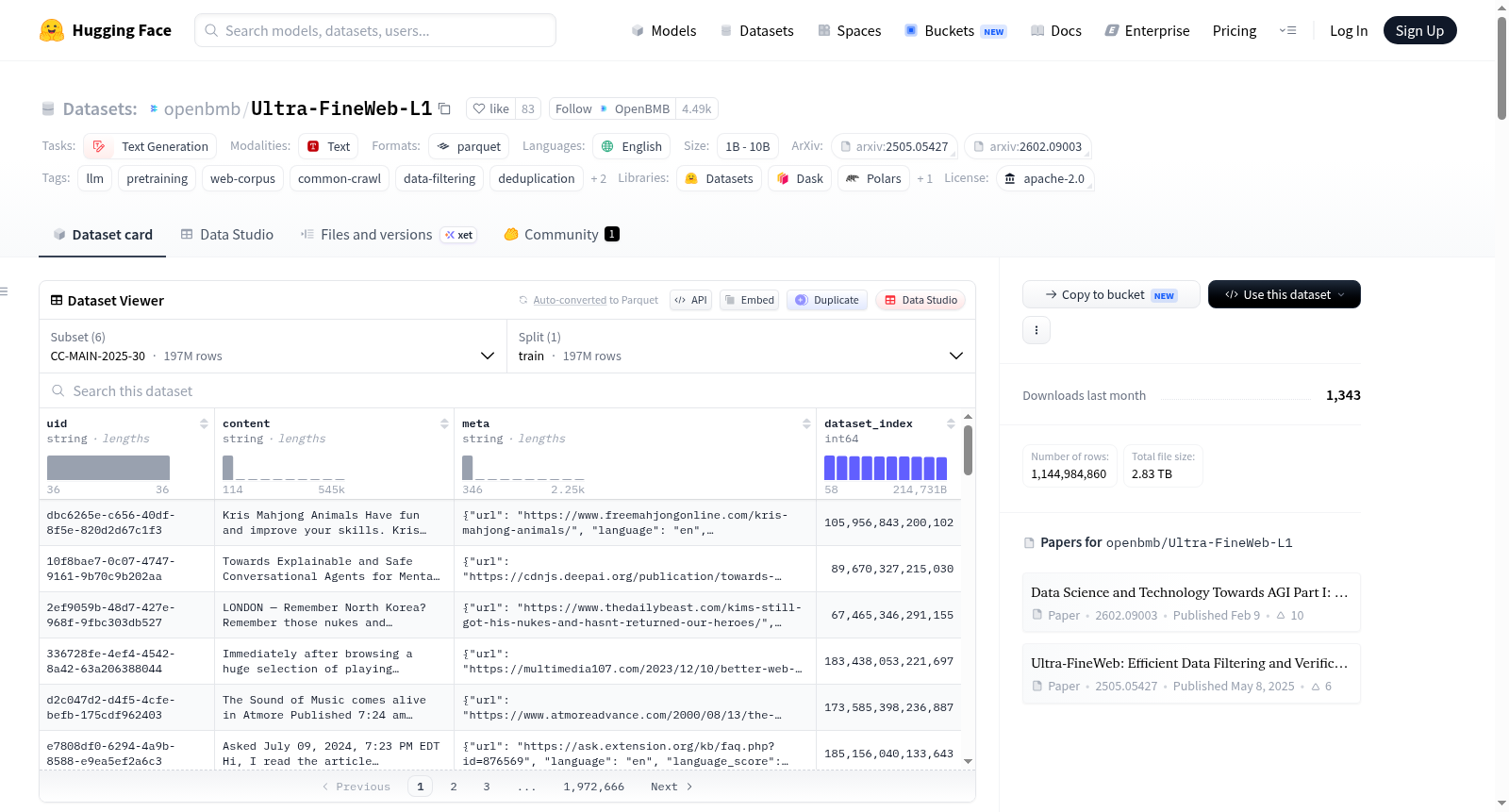
Task: Click the dataset_index histogram bars
Action: pos(886,468)
